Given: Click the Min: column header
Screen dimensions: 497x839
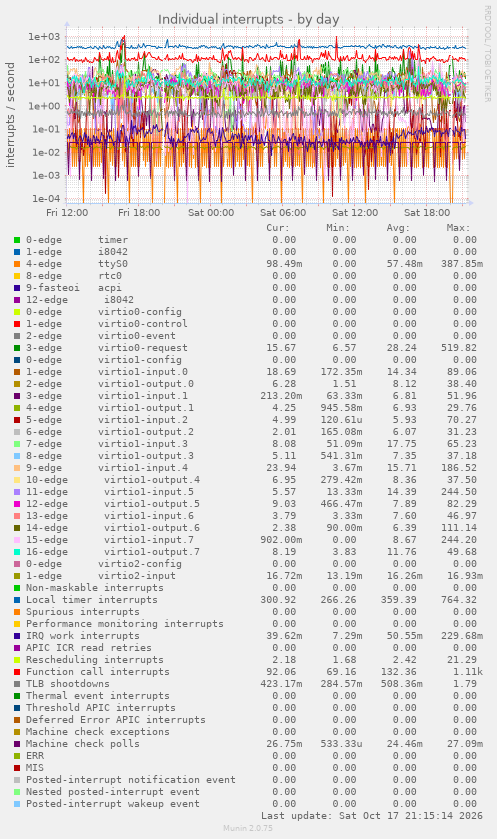Looking at the screenshot, I should coord(338,227).
